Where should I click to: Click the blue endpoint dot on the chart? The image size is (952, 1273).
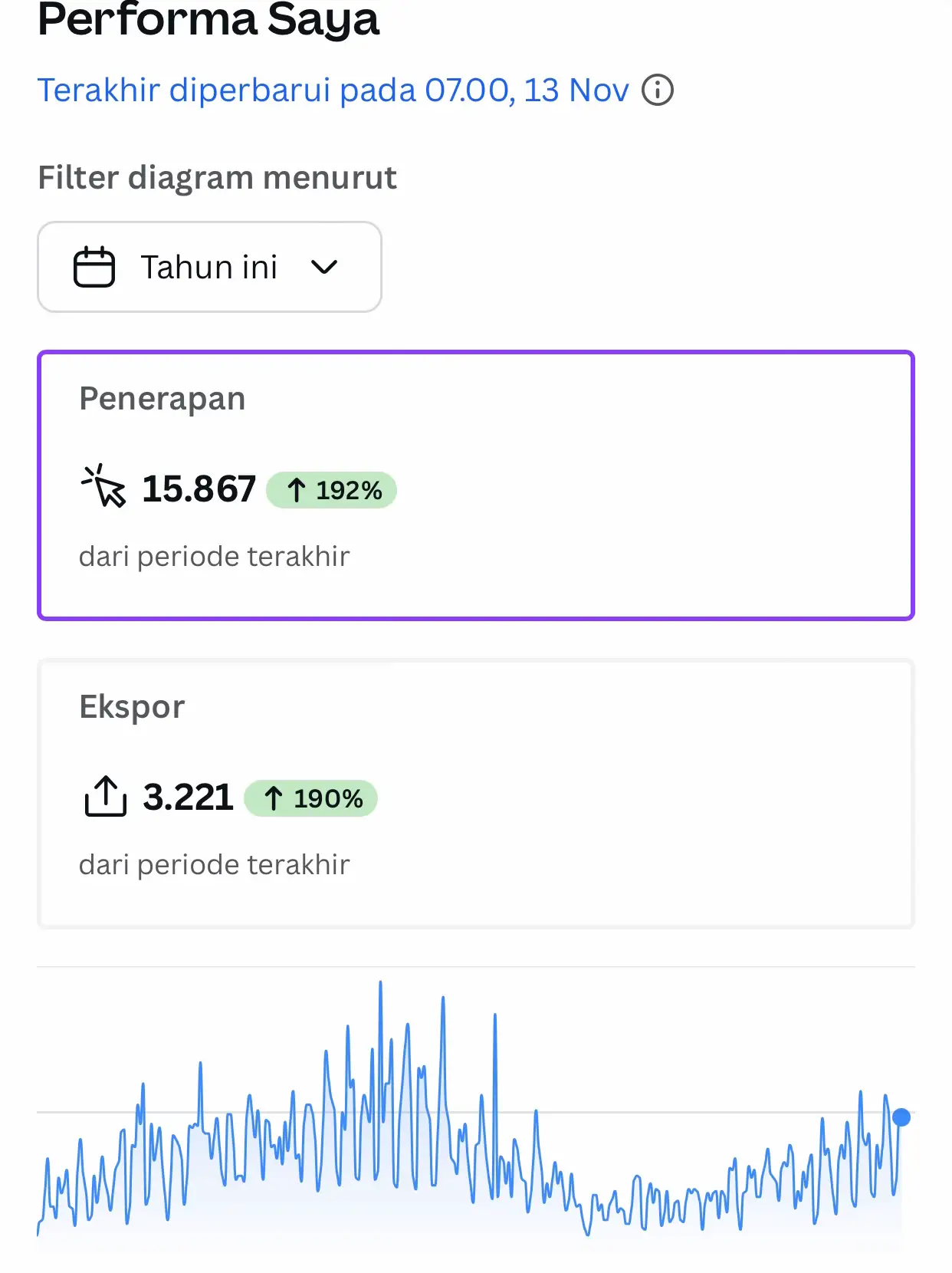pyautogui.click(x=901, y=1117)
